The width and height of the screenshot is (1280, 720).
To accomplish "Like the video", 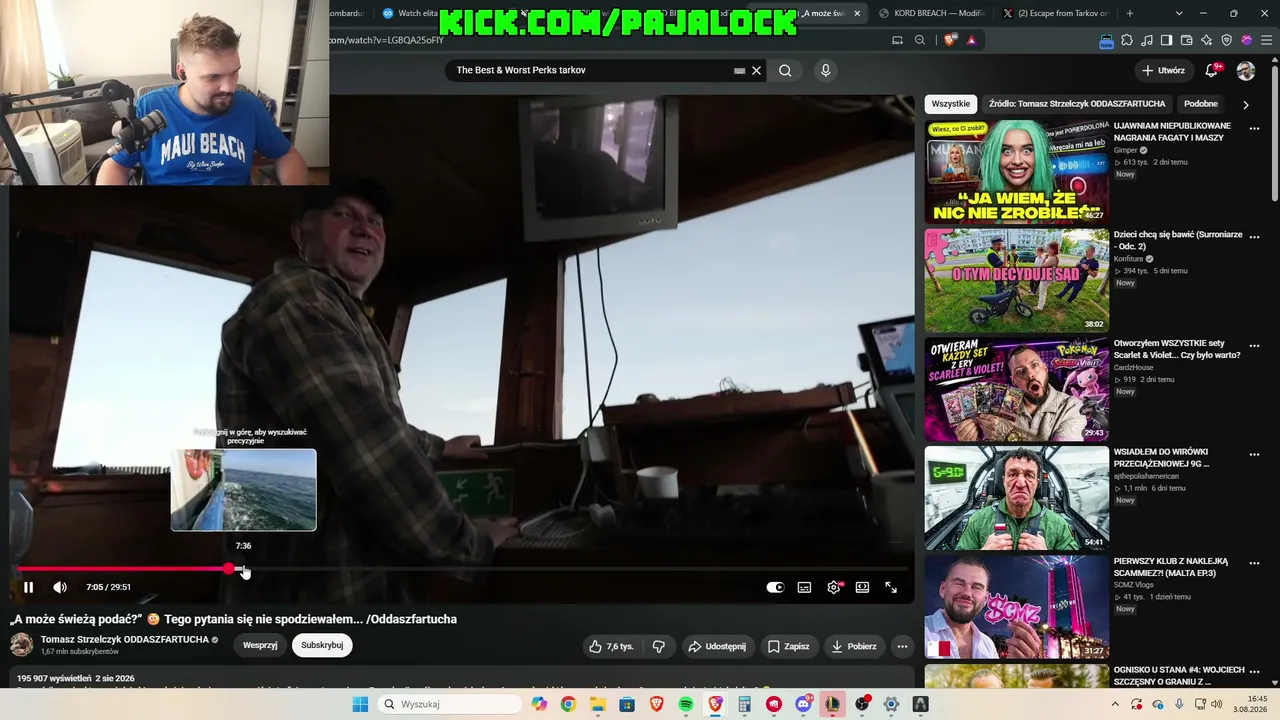I will click(x=611, y=646).
